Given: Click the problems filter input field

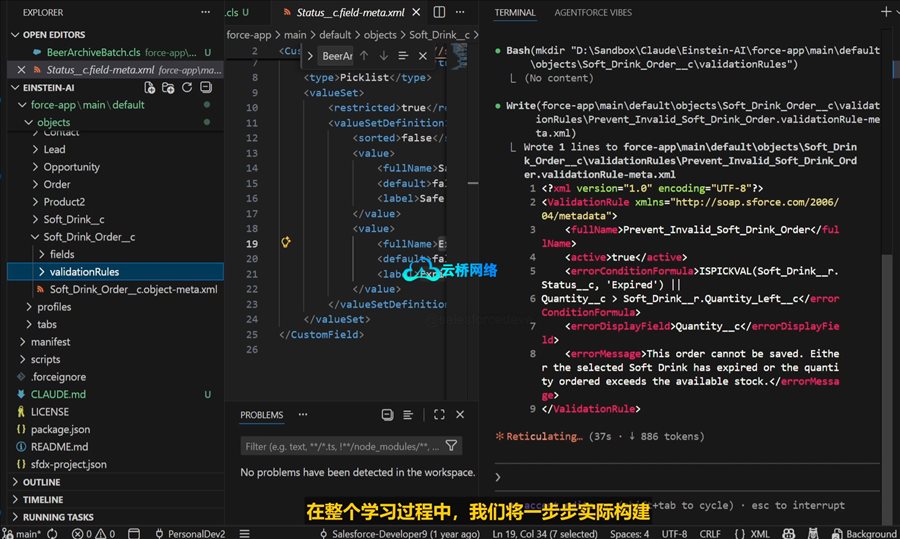Looking at the screenshot, I should point(340,446).
